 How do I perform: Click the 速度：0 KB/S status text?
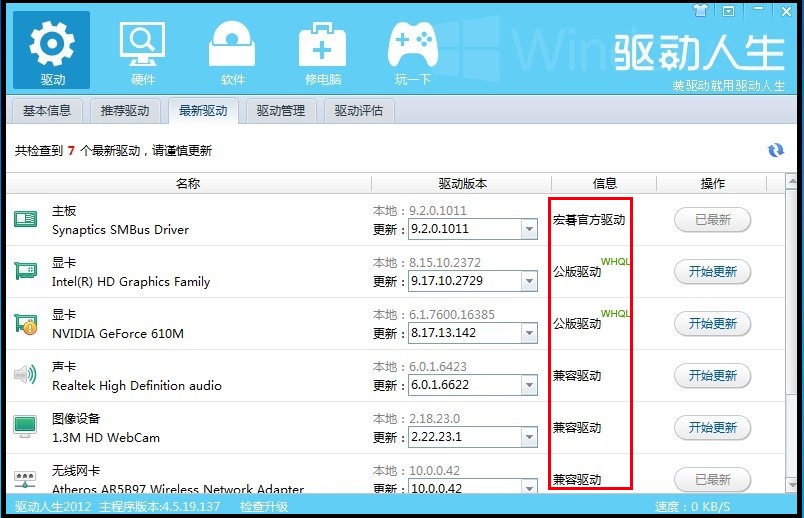pyautogui.click(x=692, y=507)
